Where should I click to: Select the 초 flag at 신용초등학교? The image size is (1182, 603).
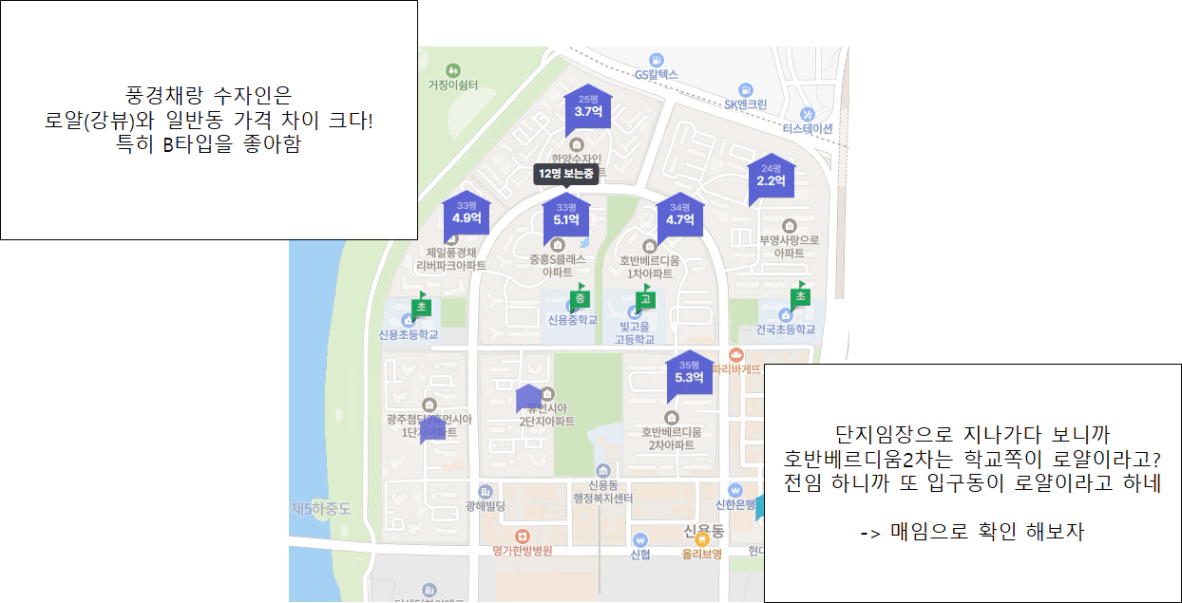tap(421, 306)
